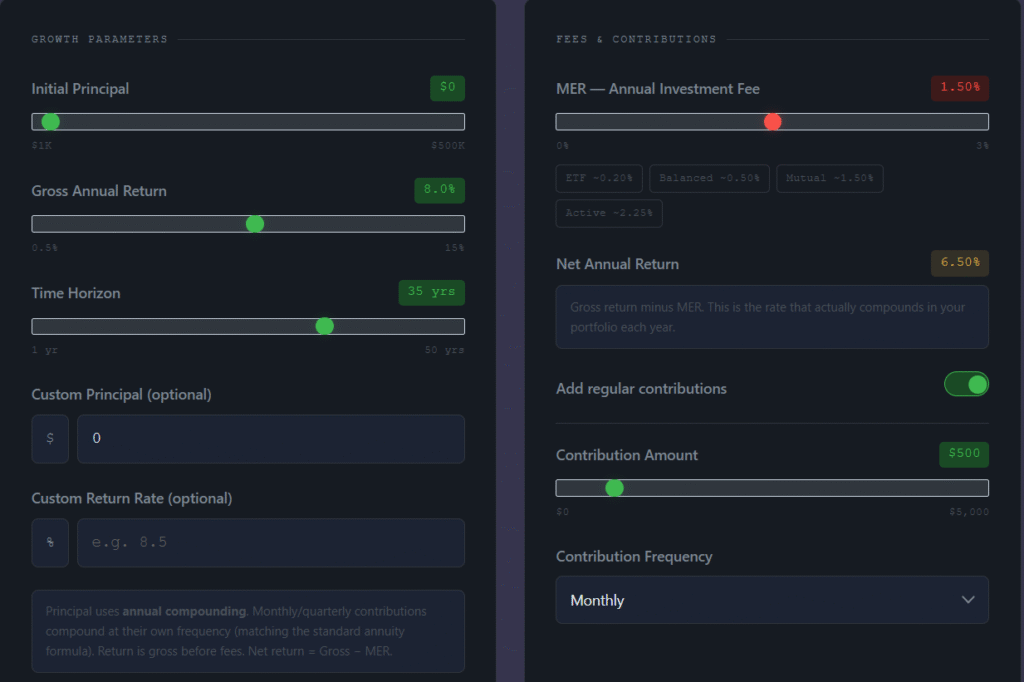Choose the Active ~2.25% fee preset
1024x682 pixels.
pos(609,213)
